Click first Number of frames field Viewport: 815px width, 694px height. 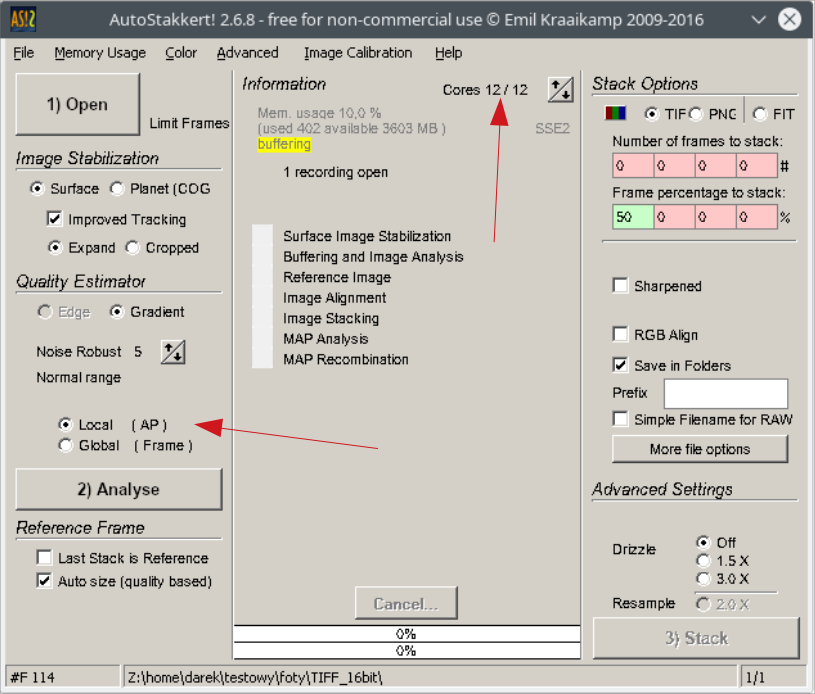(633, 166)
